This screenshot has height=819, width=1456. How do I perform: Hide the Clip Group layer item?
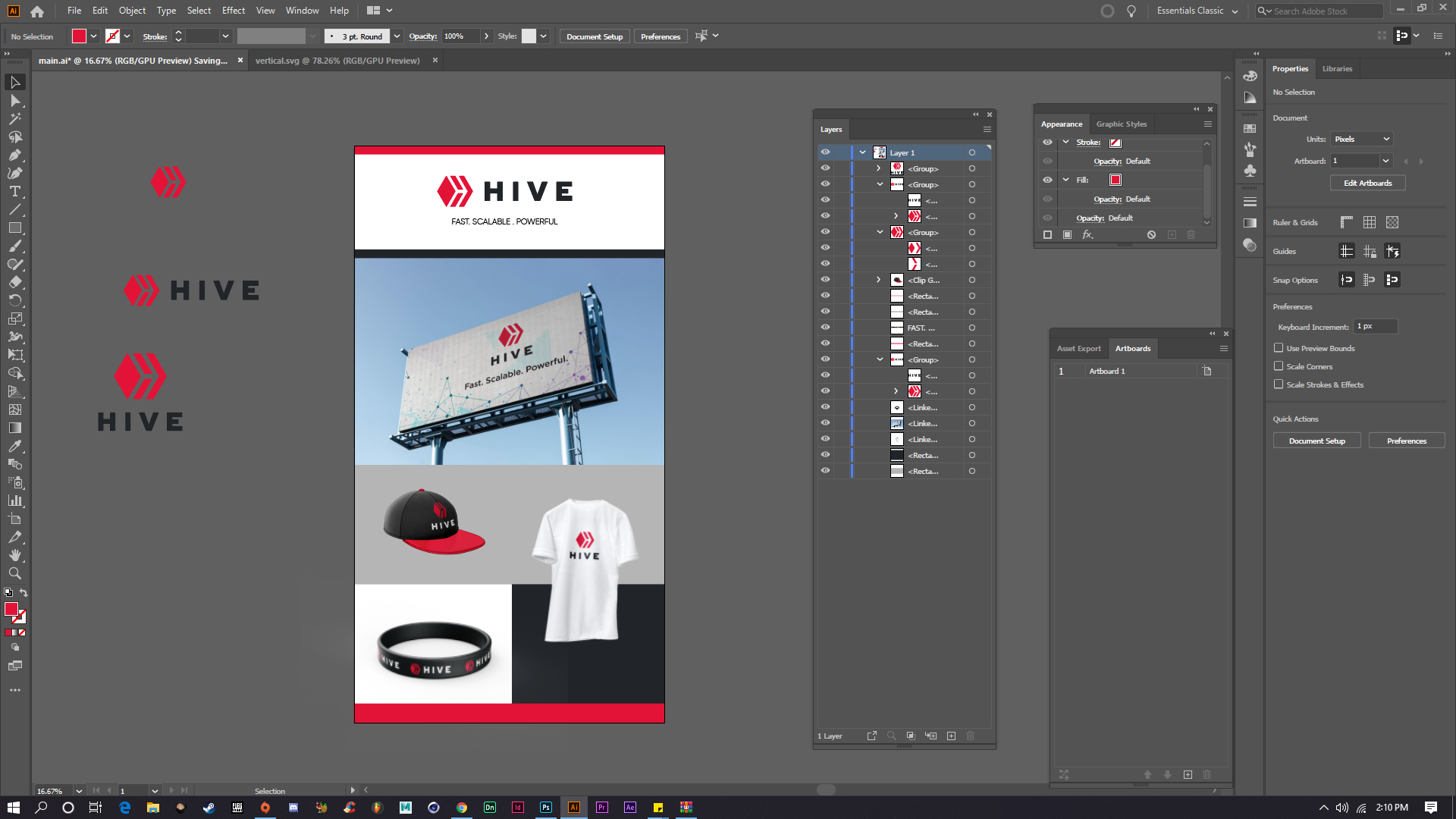tap(825, 280)
